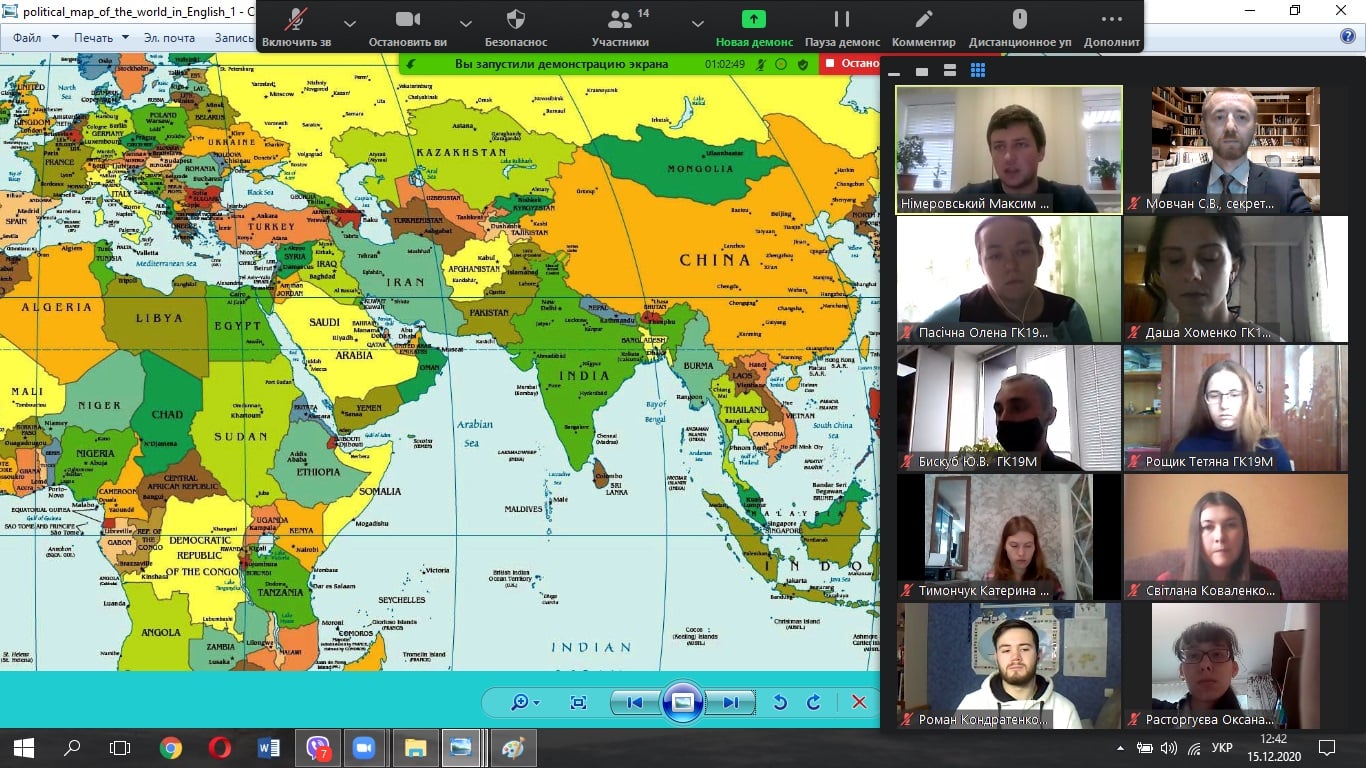This screenshot has width=1366, height=768.
Task: Open the Печать menu
Action: pos(100,38)
